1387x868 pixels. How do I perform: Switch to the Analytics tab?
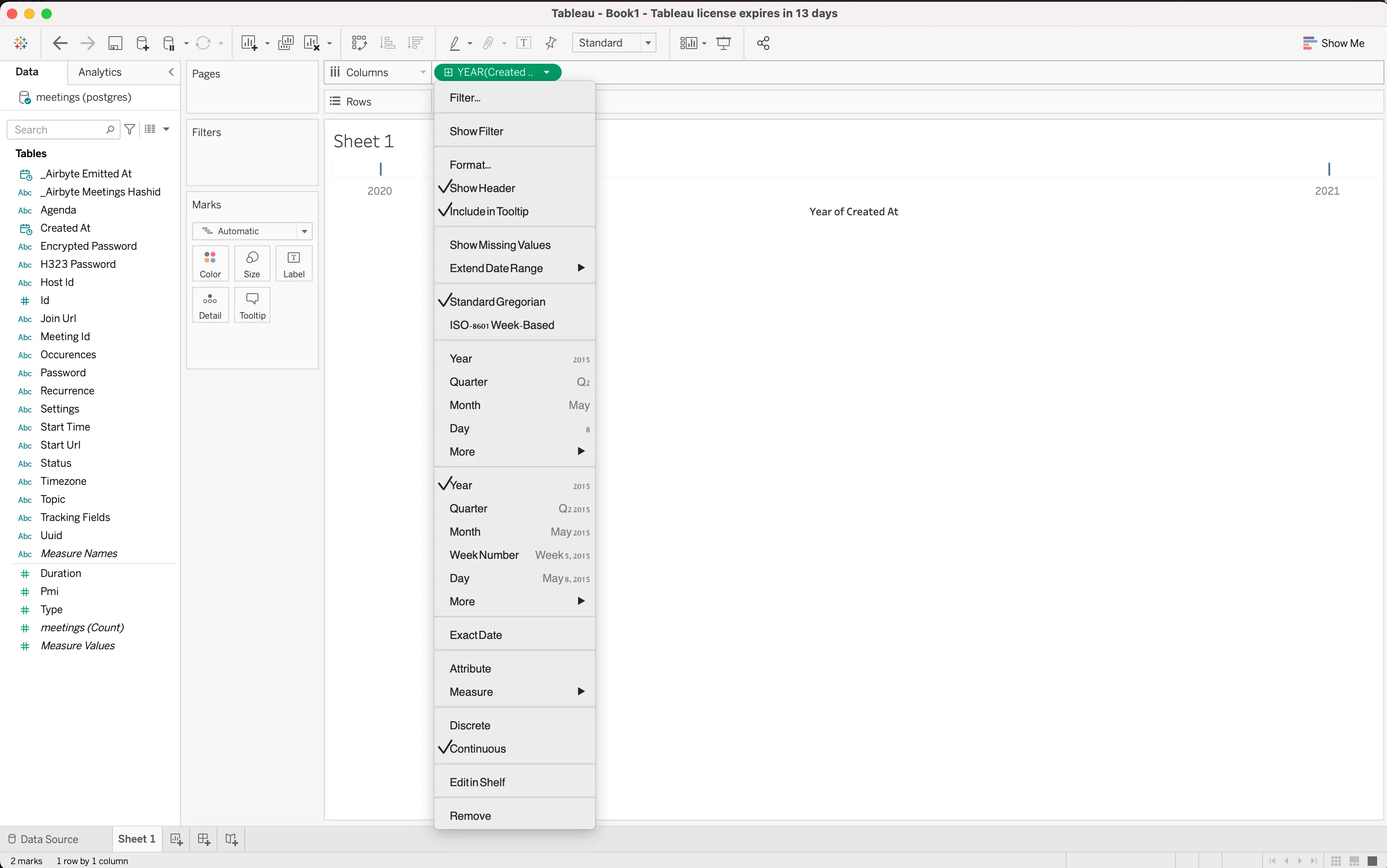(100, 72)
